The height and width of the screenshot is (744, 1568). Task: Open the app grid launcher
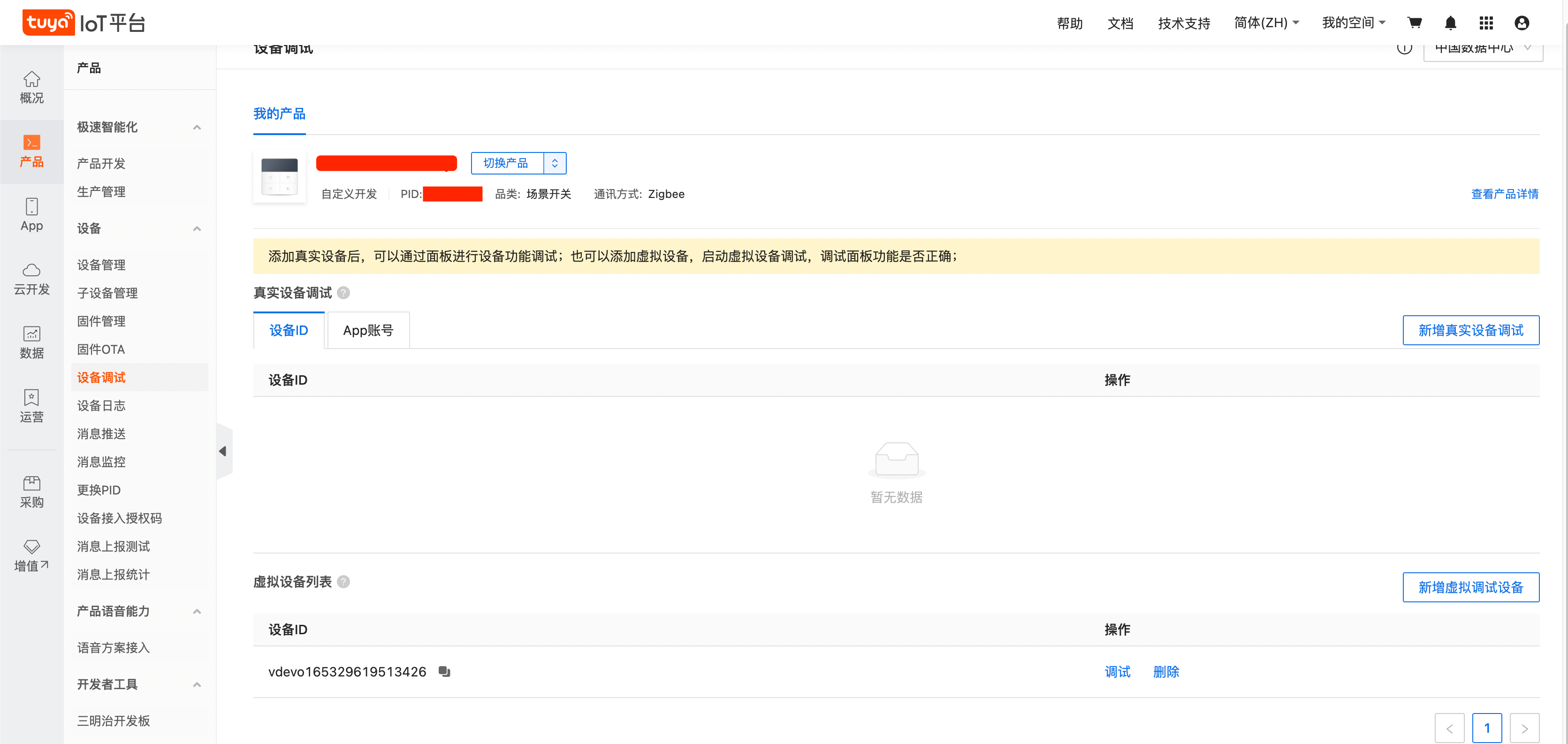1486,23
